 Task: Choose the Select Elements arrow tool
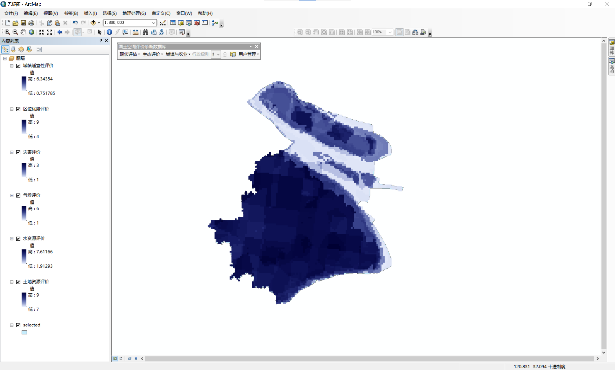[x=100, y=32]
